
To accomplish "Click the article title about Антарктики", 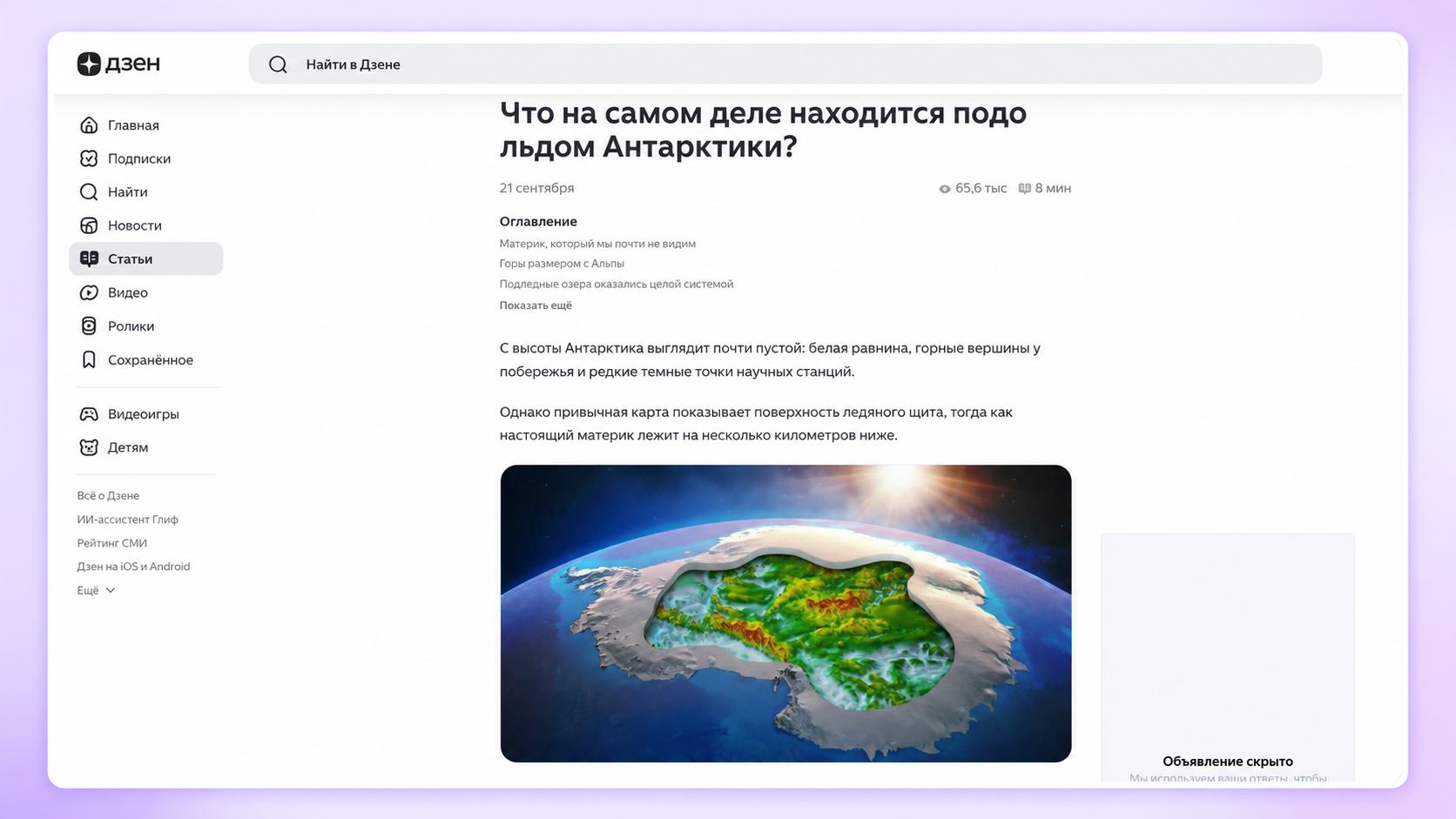I will pyautogui.click(x=763, y=130).
